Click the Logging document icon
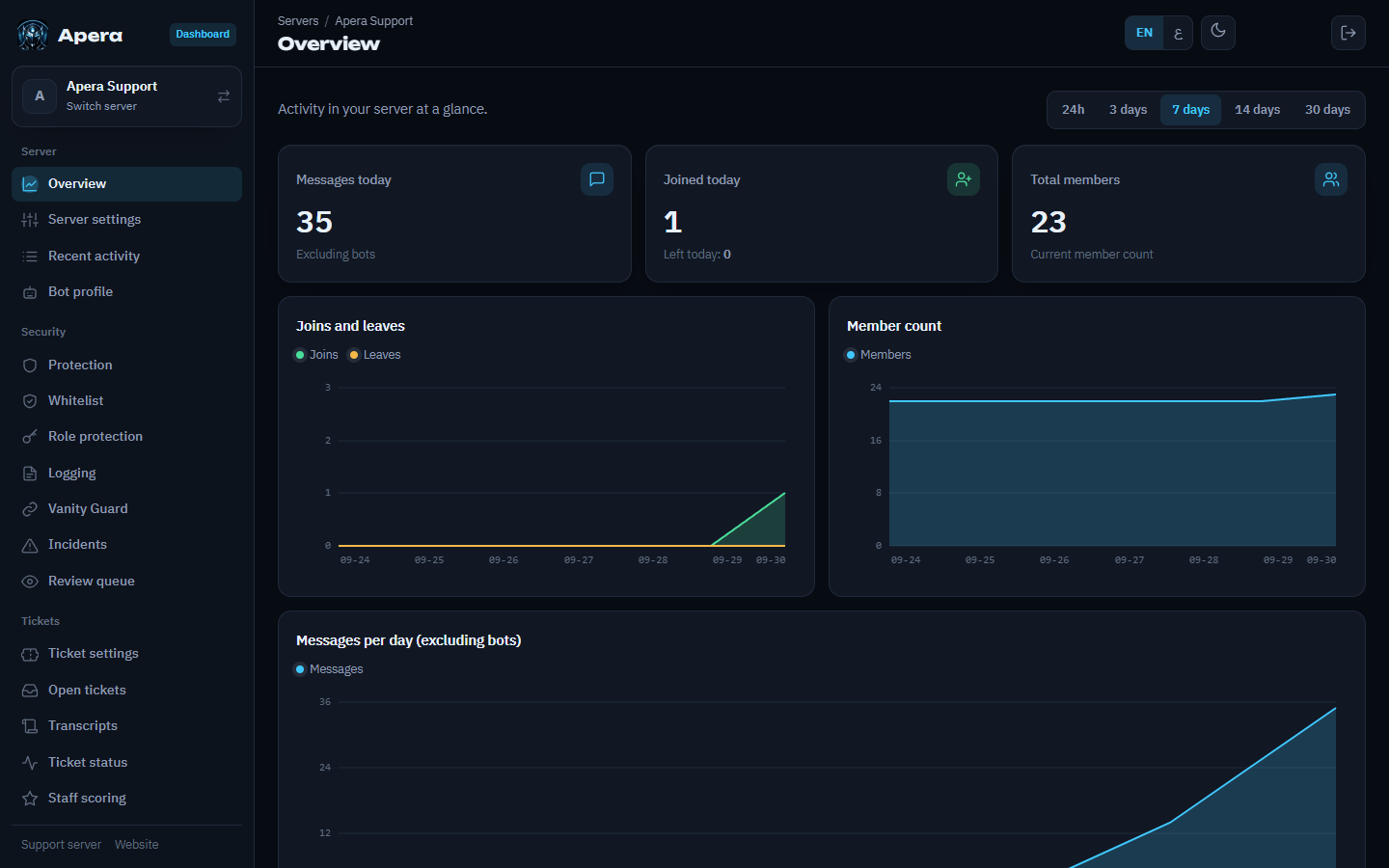Image resolution: width=1389 pixels, height=868 pixels. [30, 474]
